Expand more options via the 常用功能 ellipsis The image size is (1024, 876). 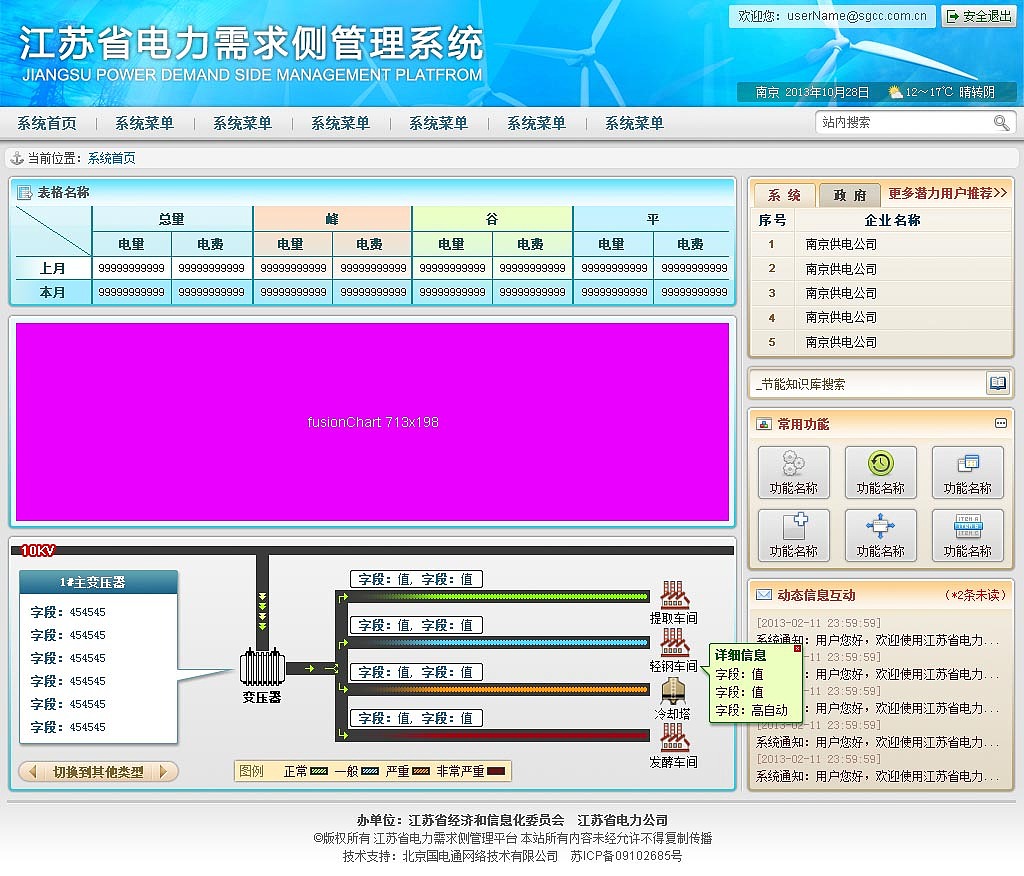[999, 423]
